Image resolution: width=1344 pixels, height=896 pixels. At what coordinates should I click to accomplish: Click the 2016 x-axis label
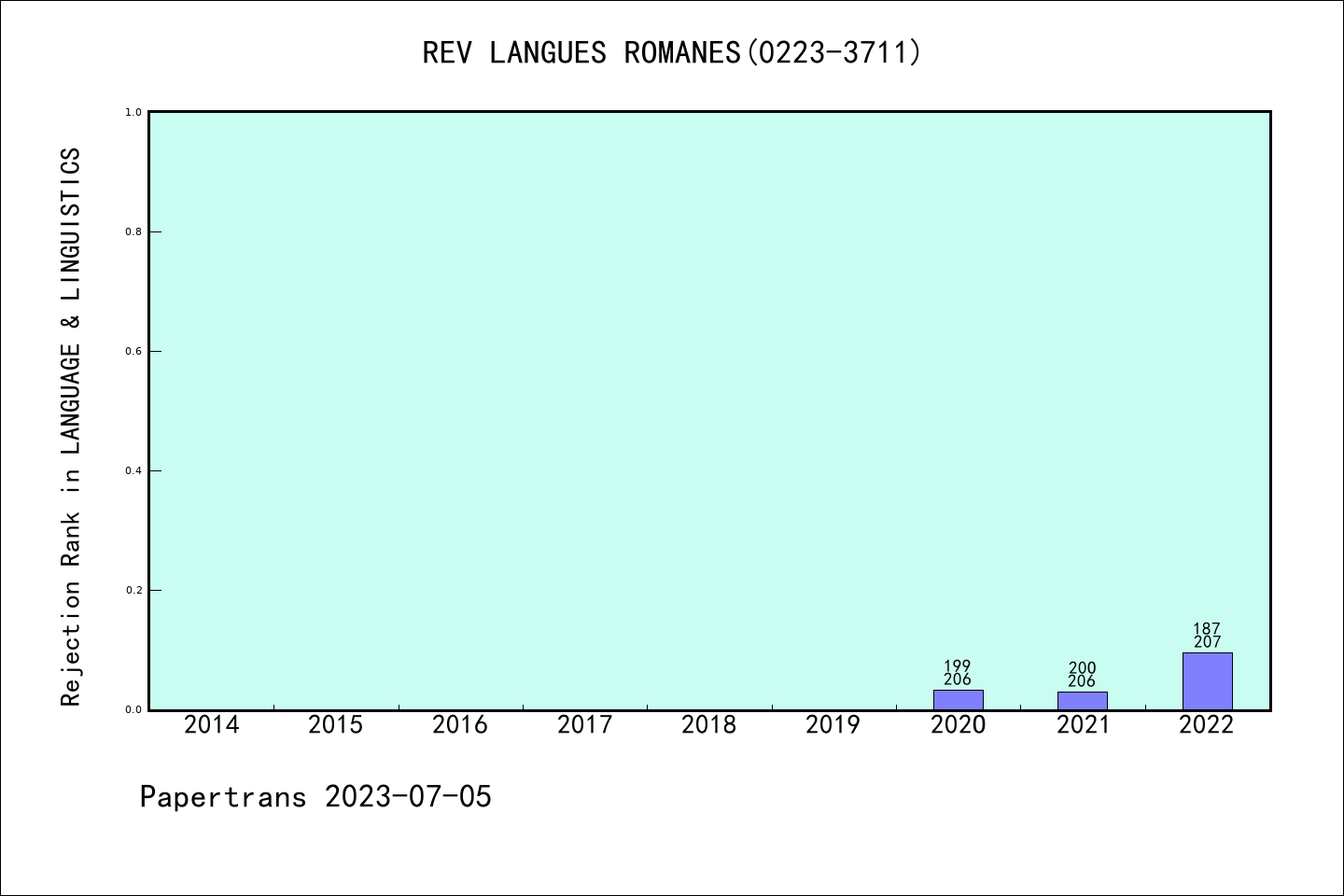coord(460,724)
